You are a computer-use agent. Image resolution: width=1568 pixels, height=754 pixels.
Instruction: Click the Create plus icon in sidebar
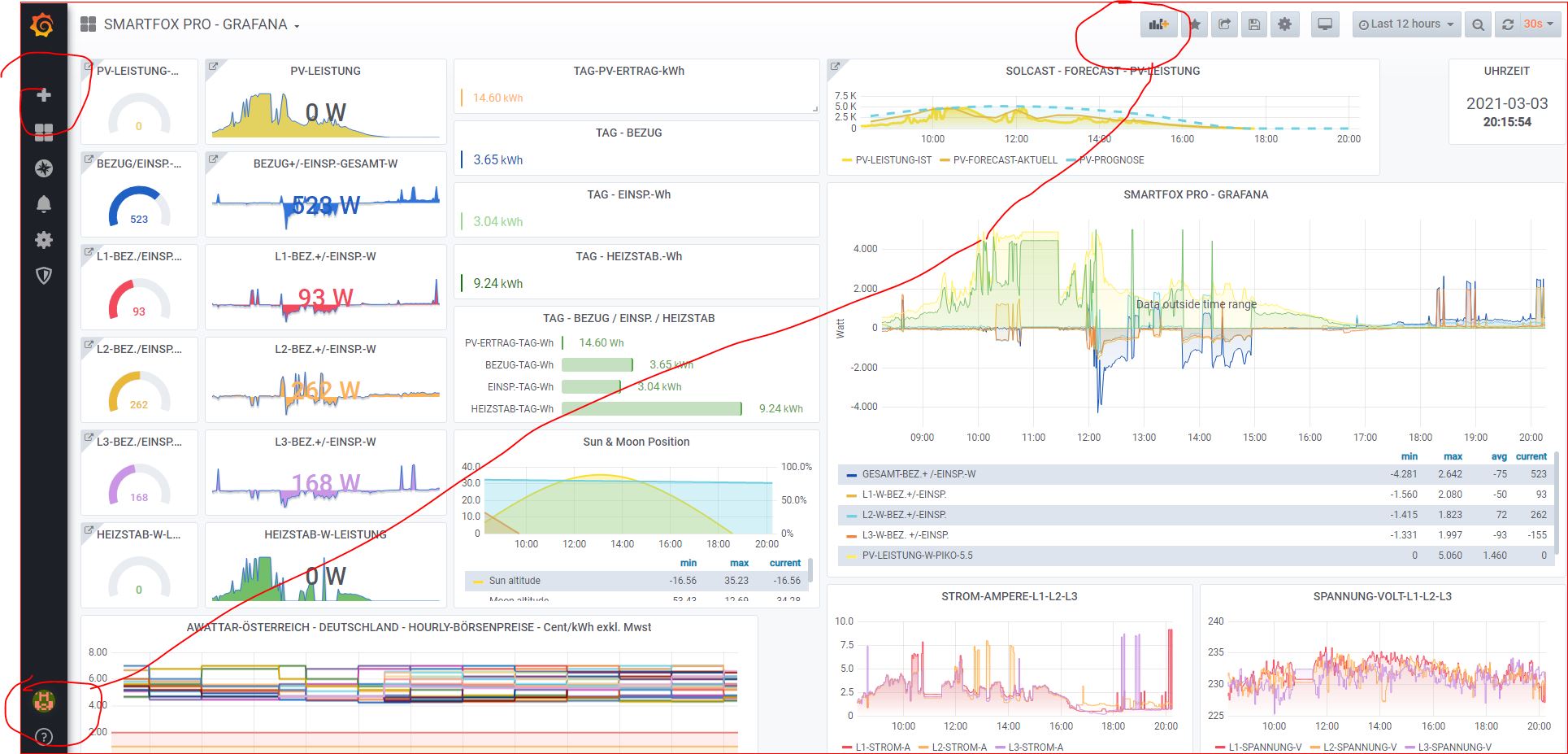44,95
